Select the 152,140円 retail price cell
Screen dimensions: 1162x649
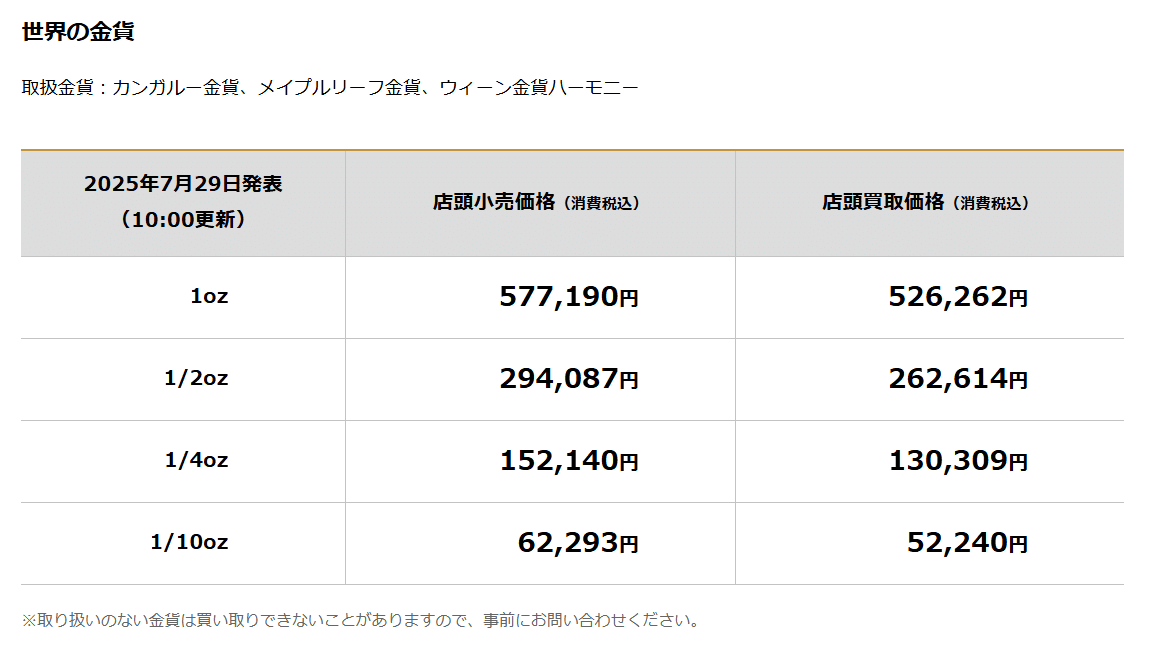click(x=568, y=461)
